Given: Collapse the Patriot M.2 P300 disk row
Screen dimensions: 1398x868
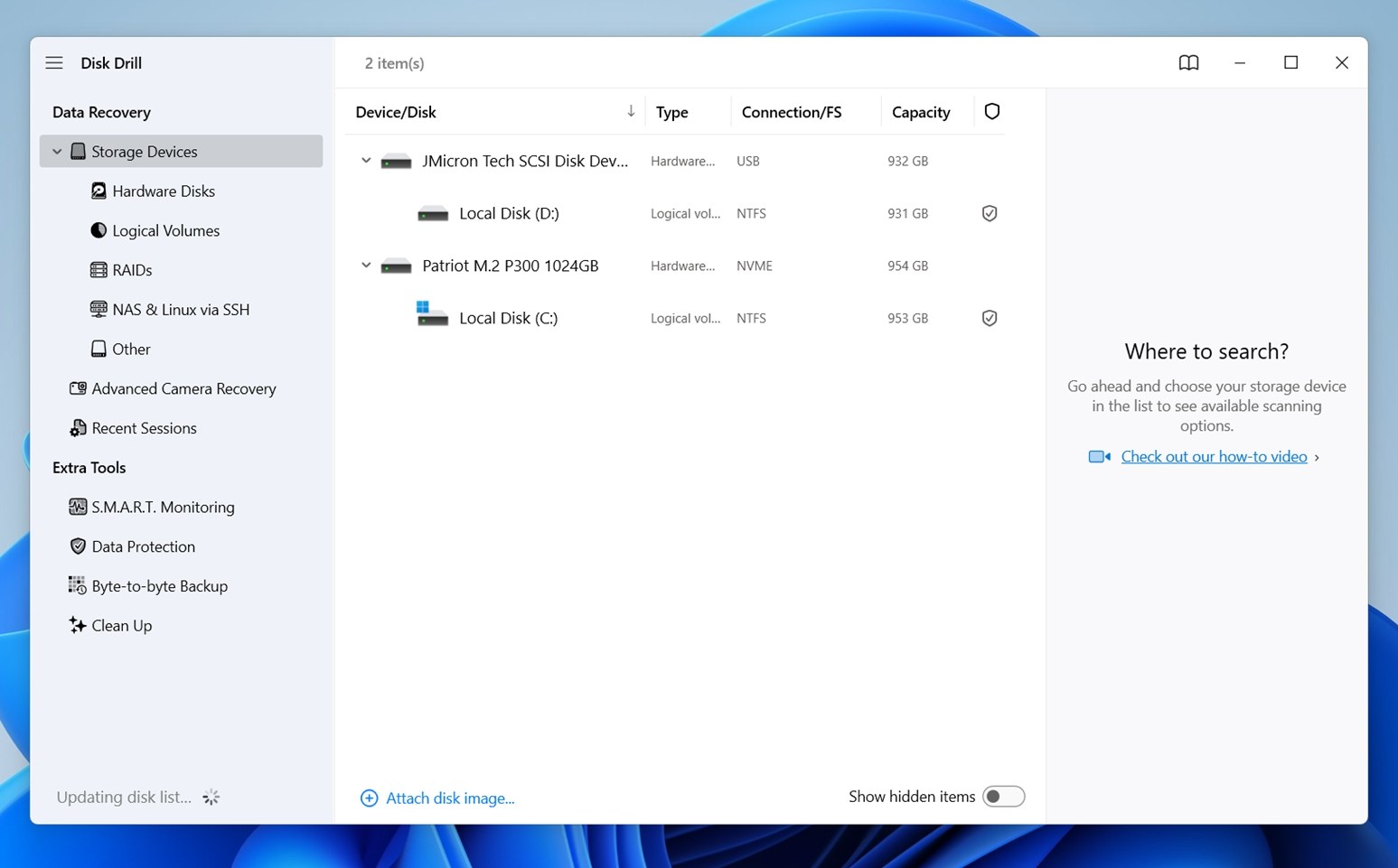Looking at the screenshot, I should click(366, 266).
